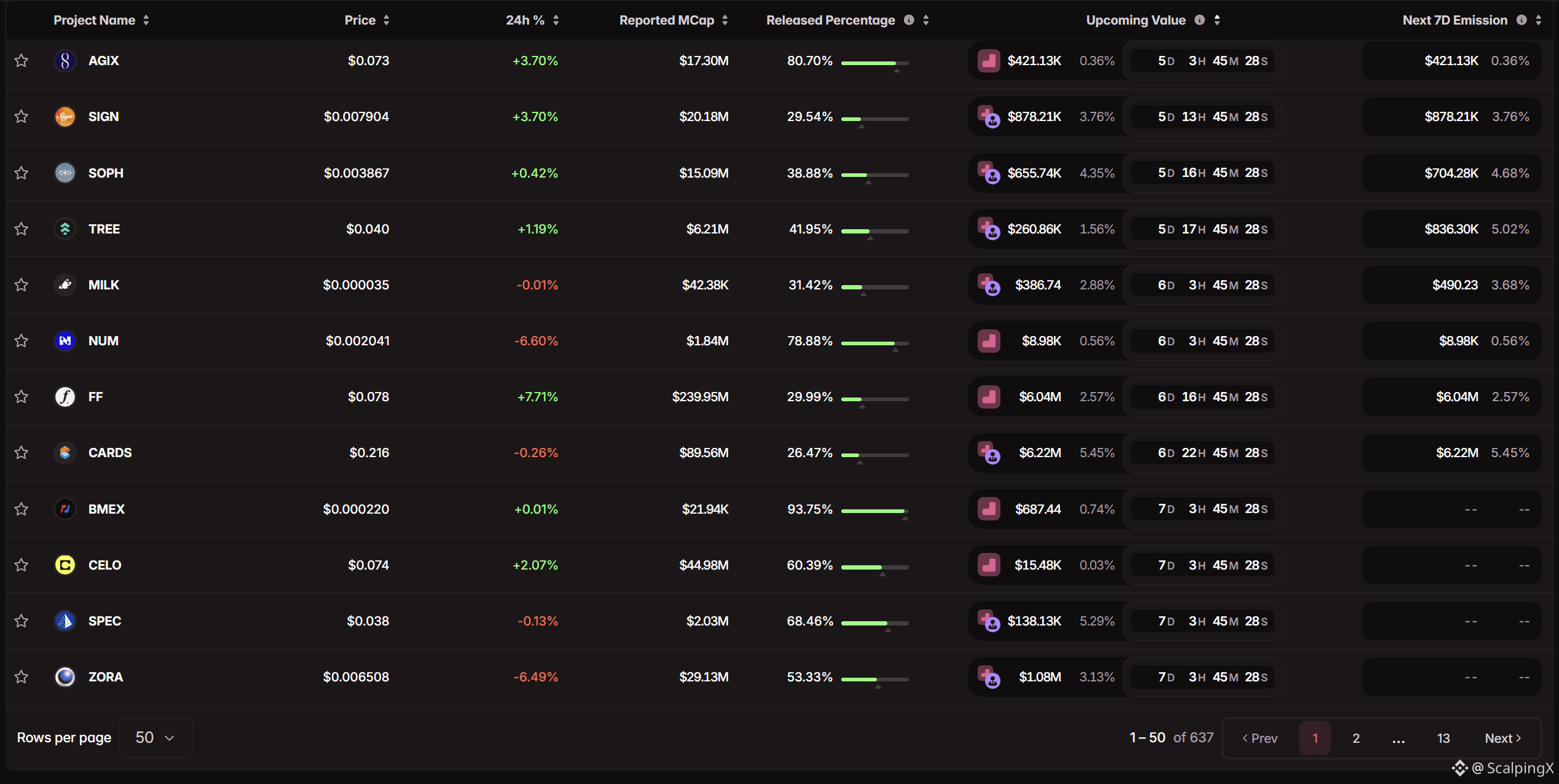Favorite SOPH with the star toggle

22,173
